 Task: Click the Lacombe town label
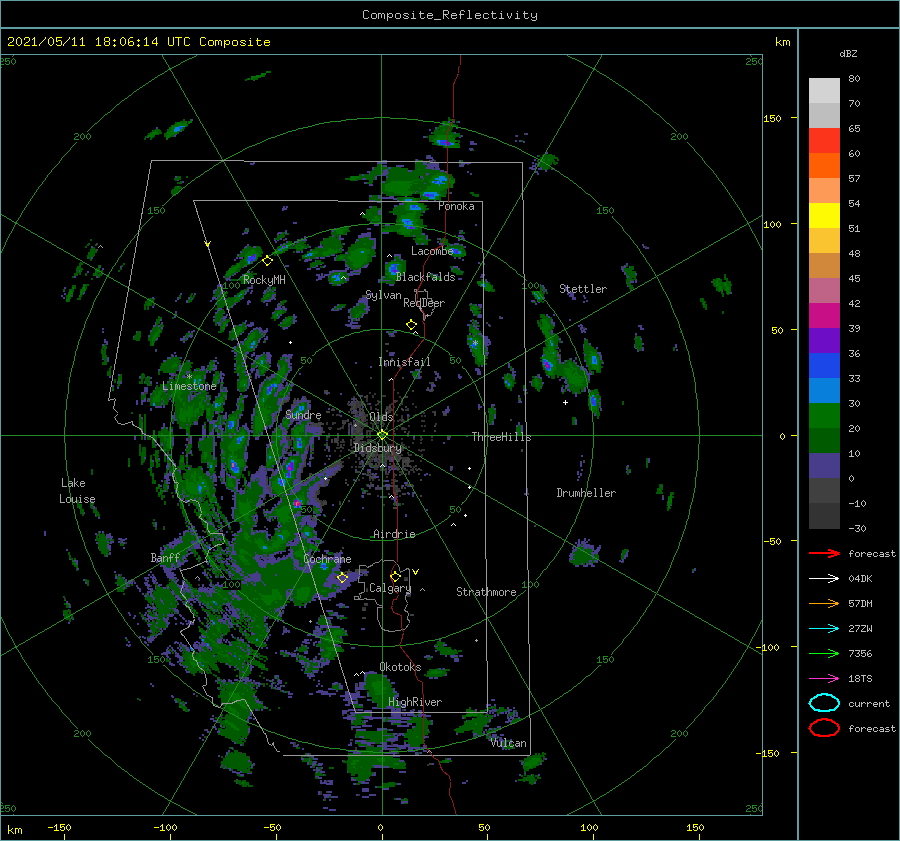tap(432, 251)
